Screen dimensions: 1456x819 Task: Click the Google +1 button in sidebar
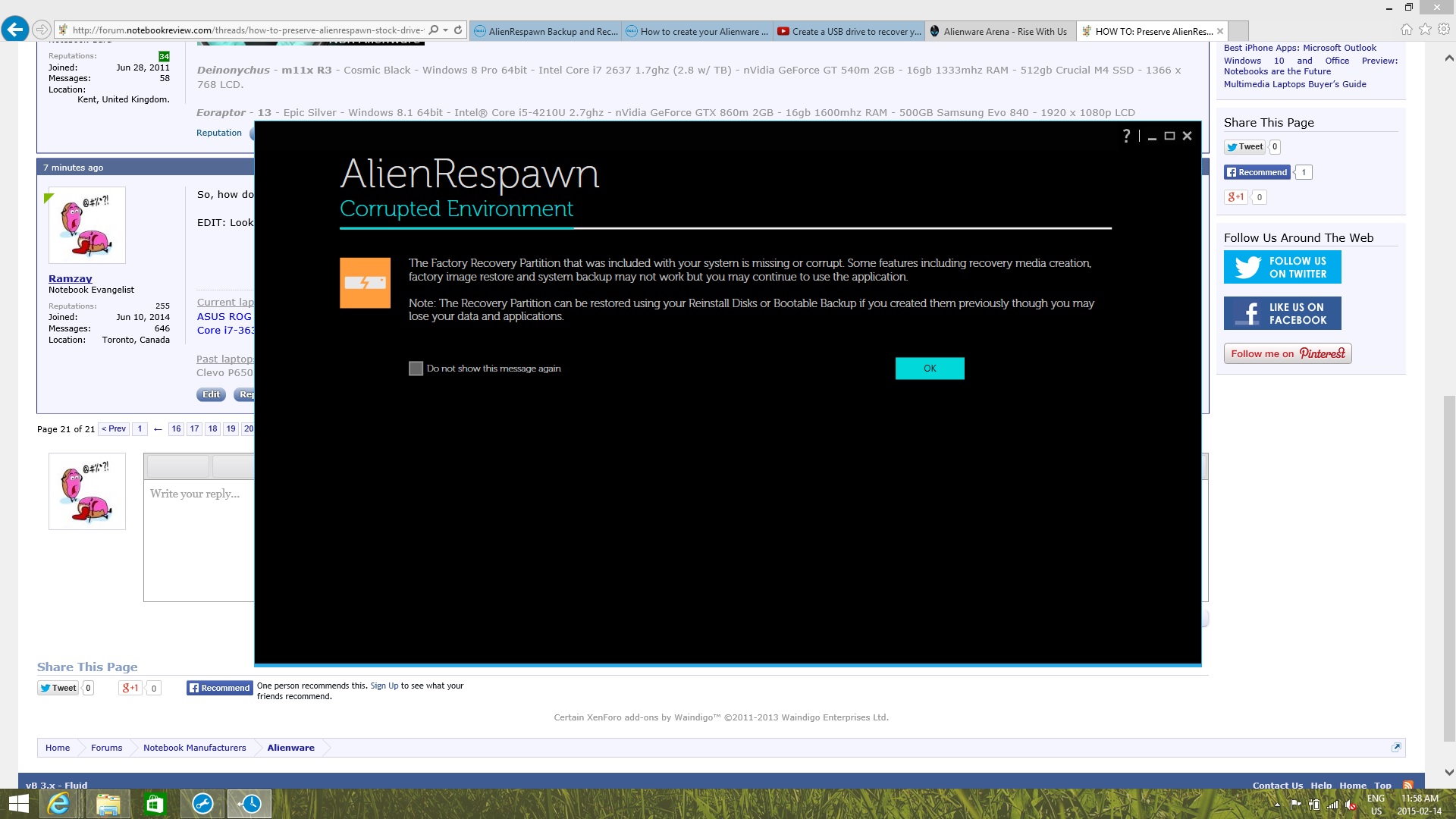[1236, 197]
